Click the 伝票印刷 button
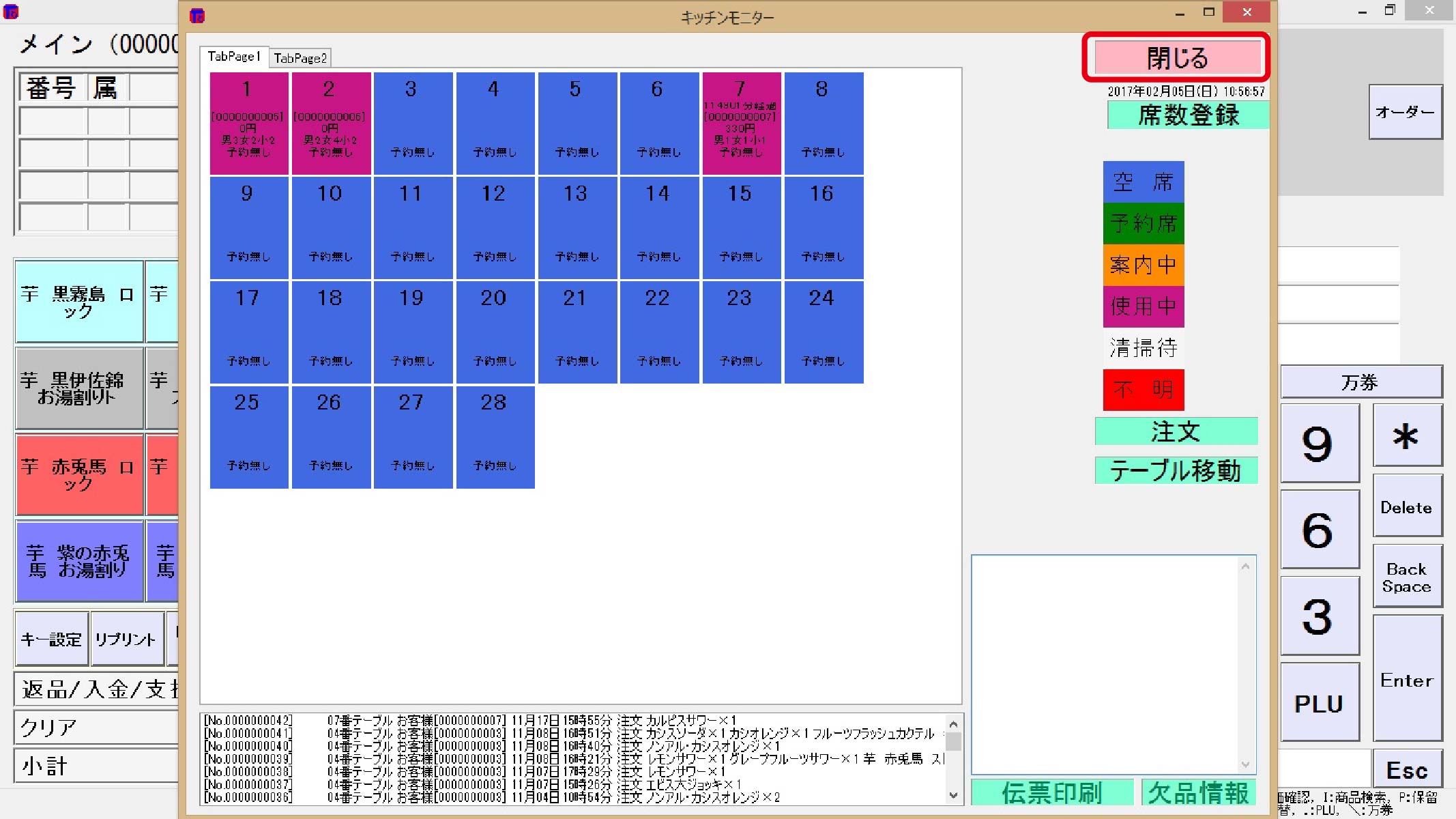1456x819 pixels. [1051, 792]
